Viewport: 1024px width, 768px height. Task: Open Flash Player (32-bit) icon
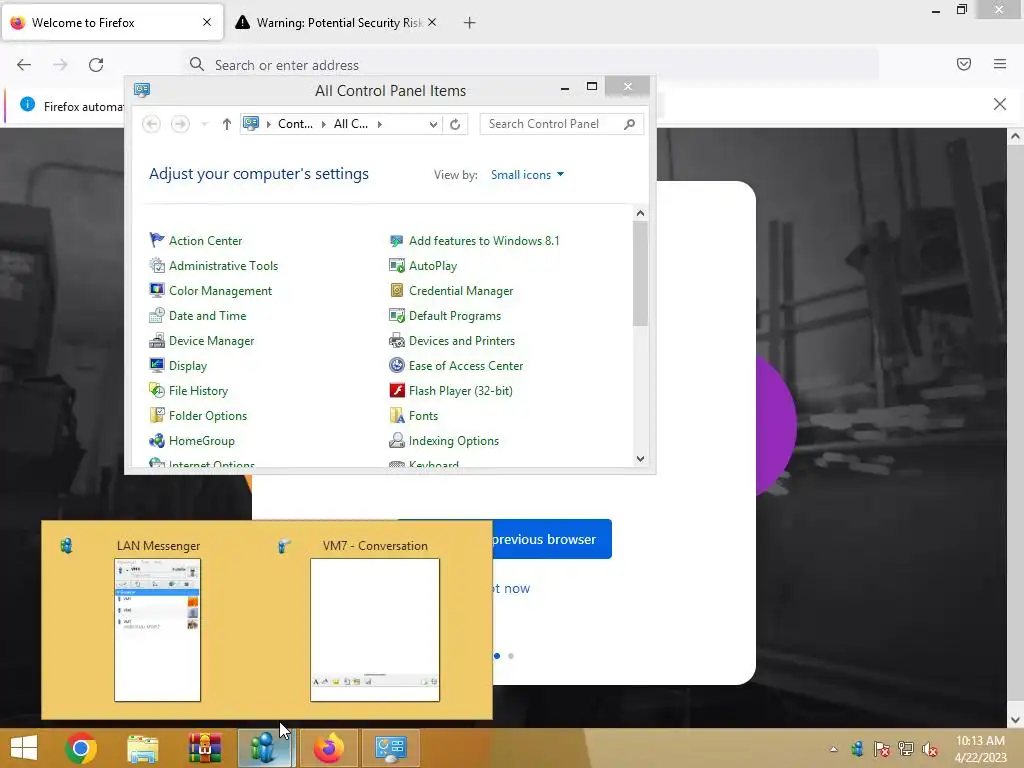coord(396,391)
